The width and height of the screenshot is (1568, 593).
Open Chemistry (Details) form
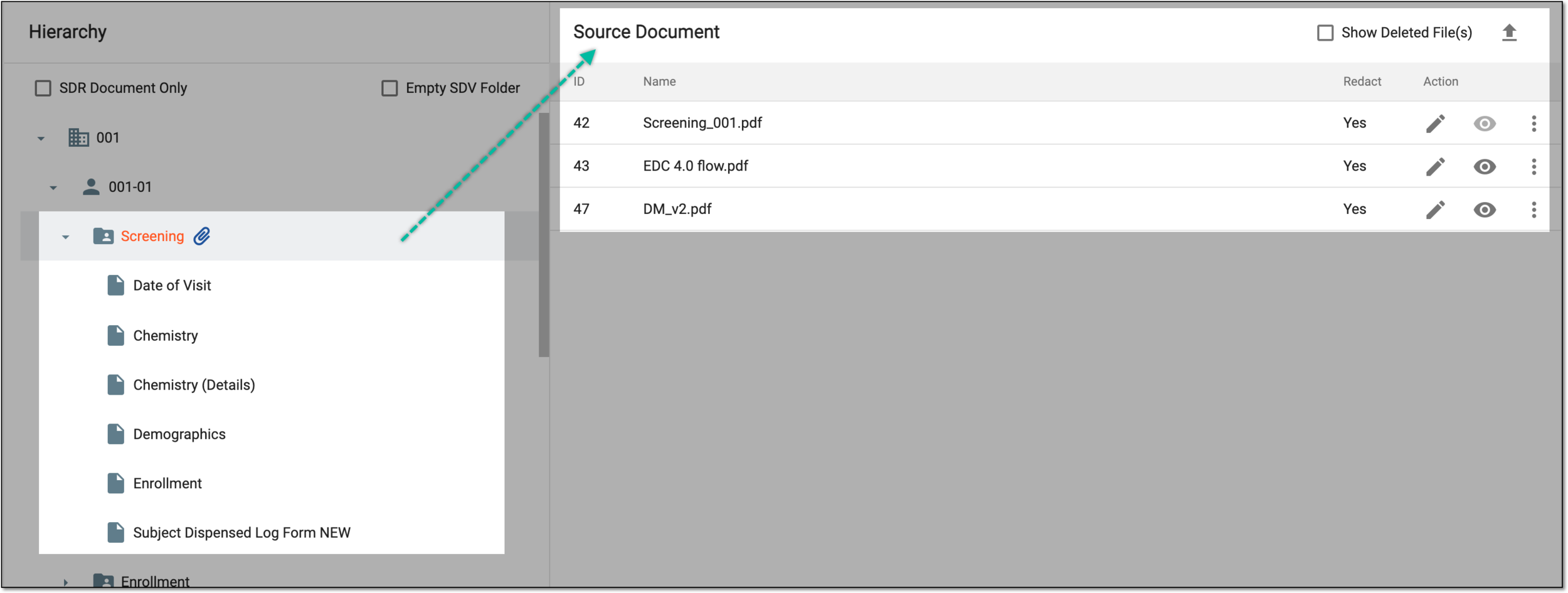coord(194,385)
